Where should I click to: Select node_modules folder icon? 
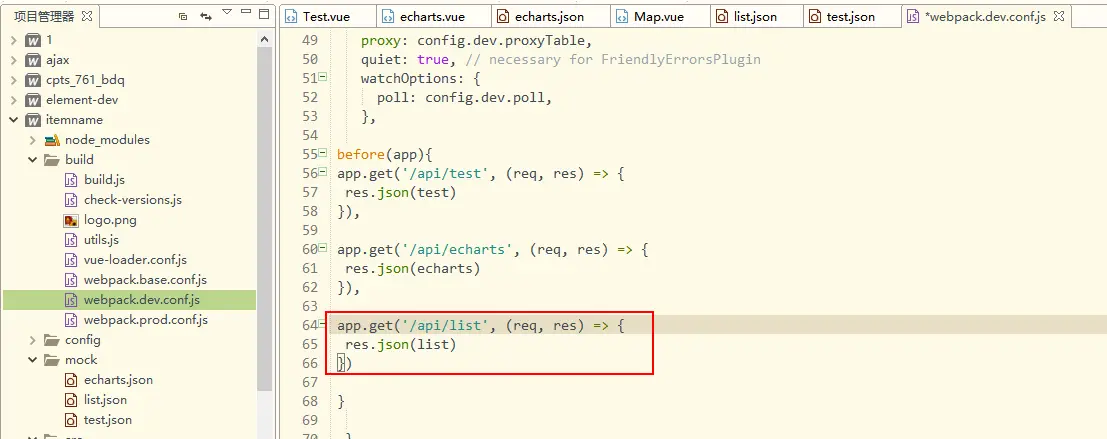click(52, 140)
